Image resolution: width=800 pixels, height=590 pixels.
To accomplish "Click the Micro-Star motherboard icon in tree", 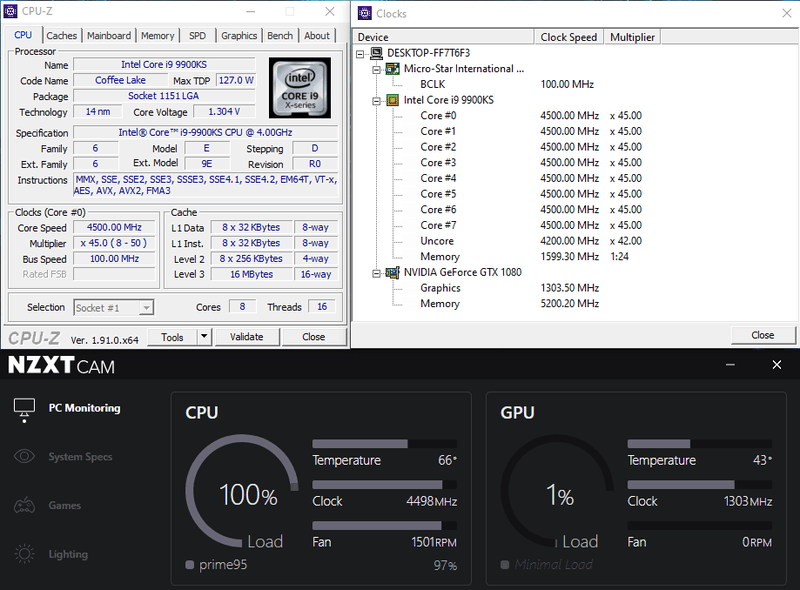I will click(x=392, y=68).
